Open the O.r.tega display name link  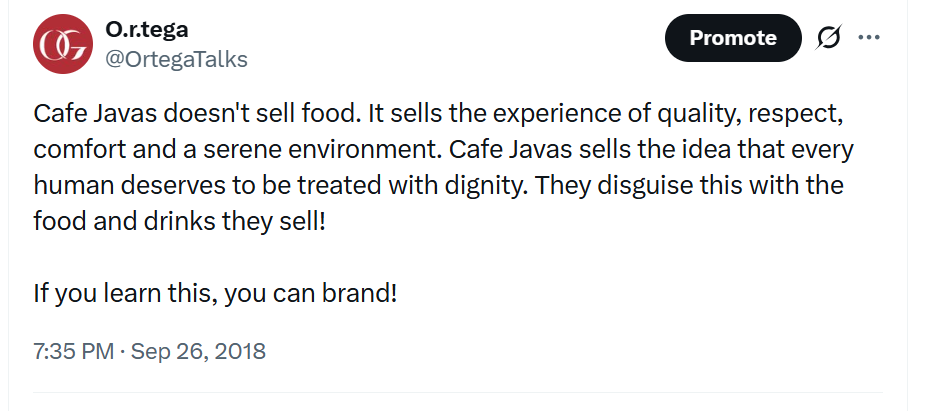pyautogui.click(x=146, y=30)
